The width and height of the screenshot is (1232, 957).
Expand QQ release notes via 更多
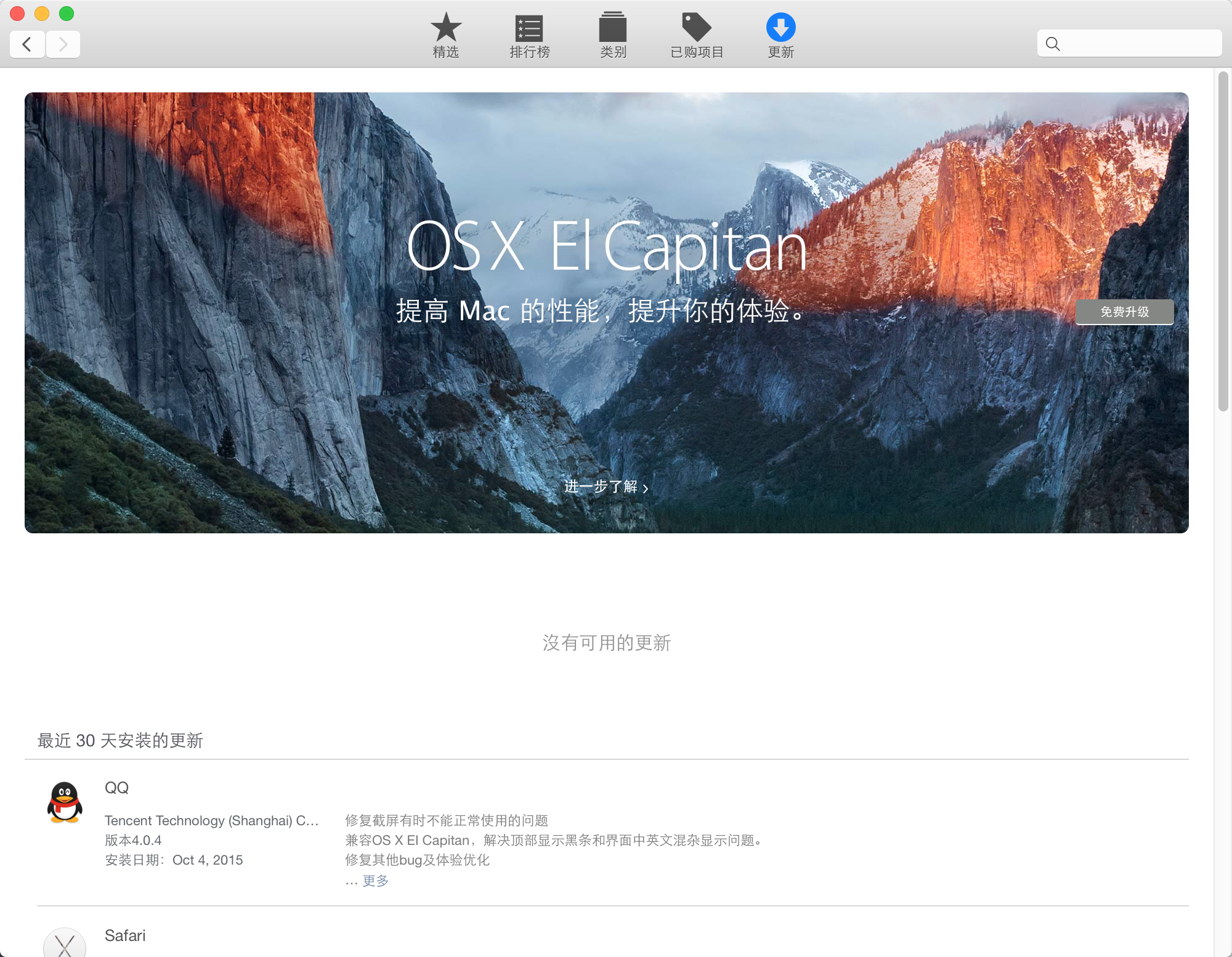pos(375,881)
